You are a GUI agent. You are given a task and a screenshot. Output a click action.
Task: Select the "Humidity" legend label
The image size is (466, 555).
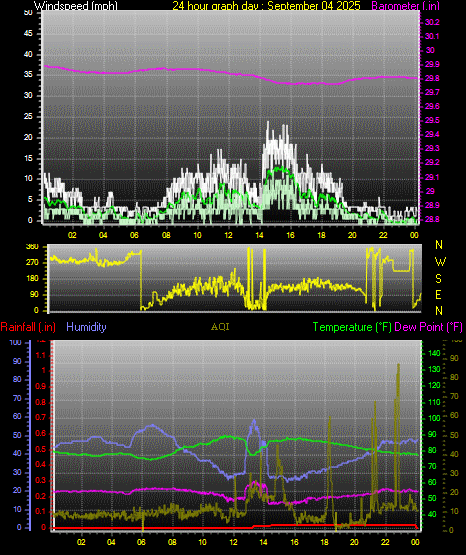tap(86, 327)
